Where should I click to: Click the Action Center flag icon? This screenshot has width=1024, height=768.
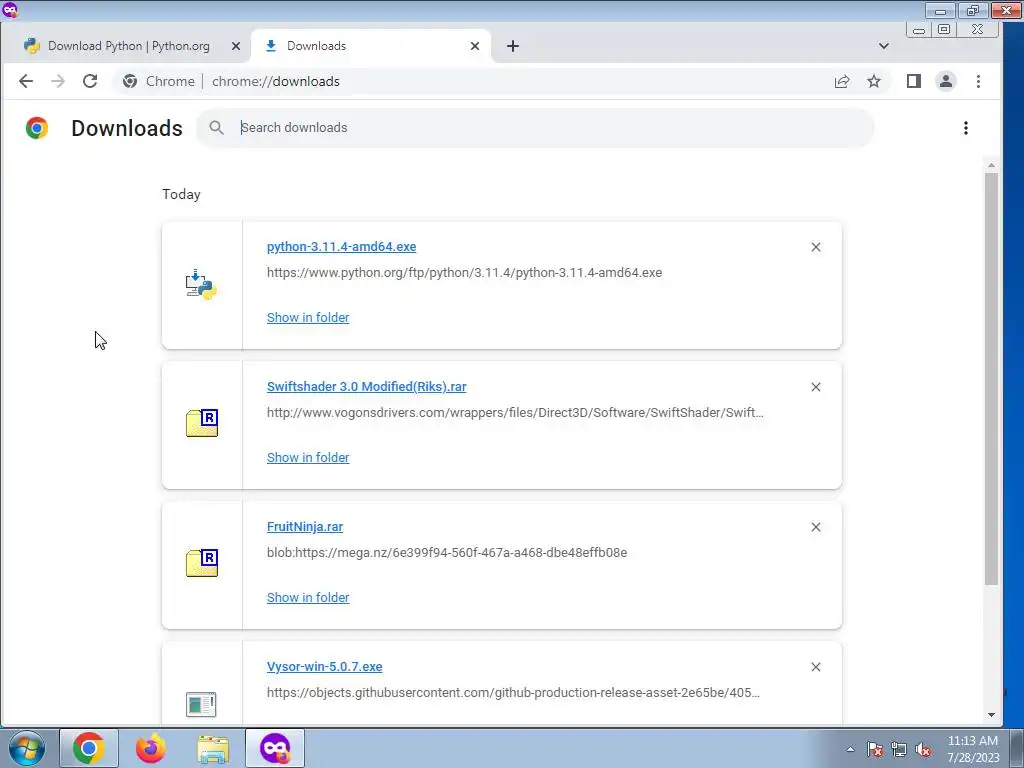874,749
